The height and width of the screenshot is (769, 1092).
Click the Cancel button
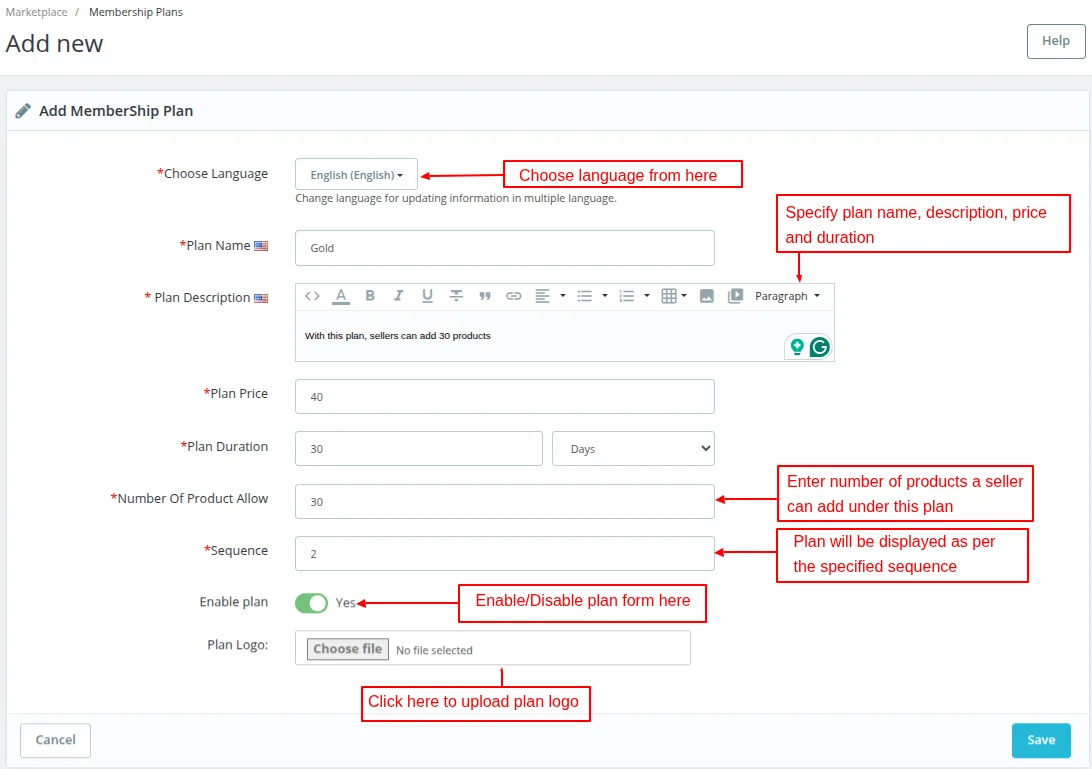(x=56, y=740)
